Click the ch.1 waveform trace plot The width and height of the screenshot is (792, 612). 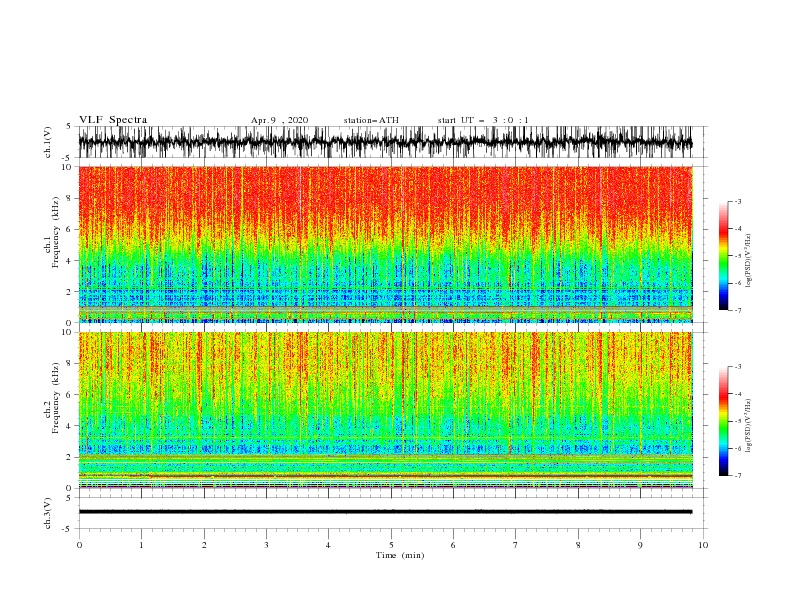[385, 142]
